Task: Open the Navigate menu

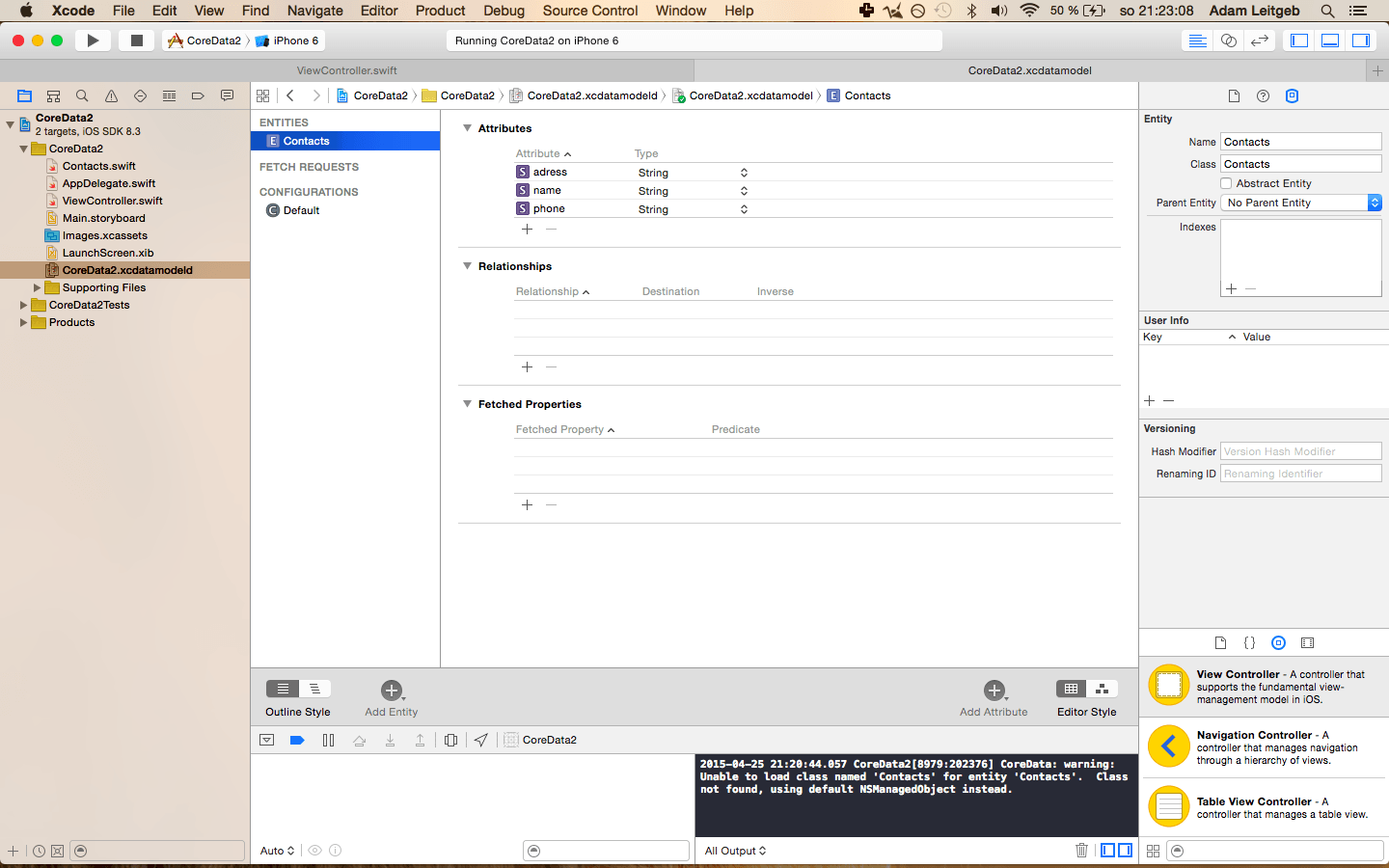Action: click(x=315, y=11)
